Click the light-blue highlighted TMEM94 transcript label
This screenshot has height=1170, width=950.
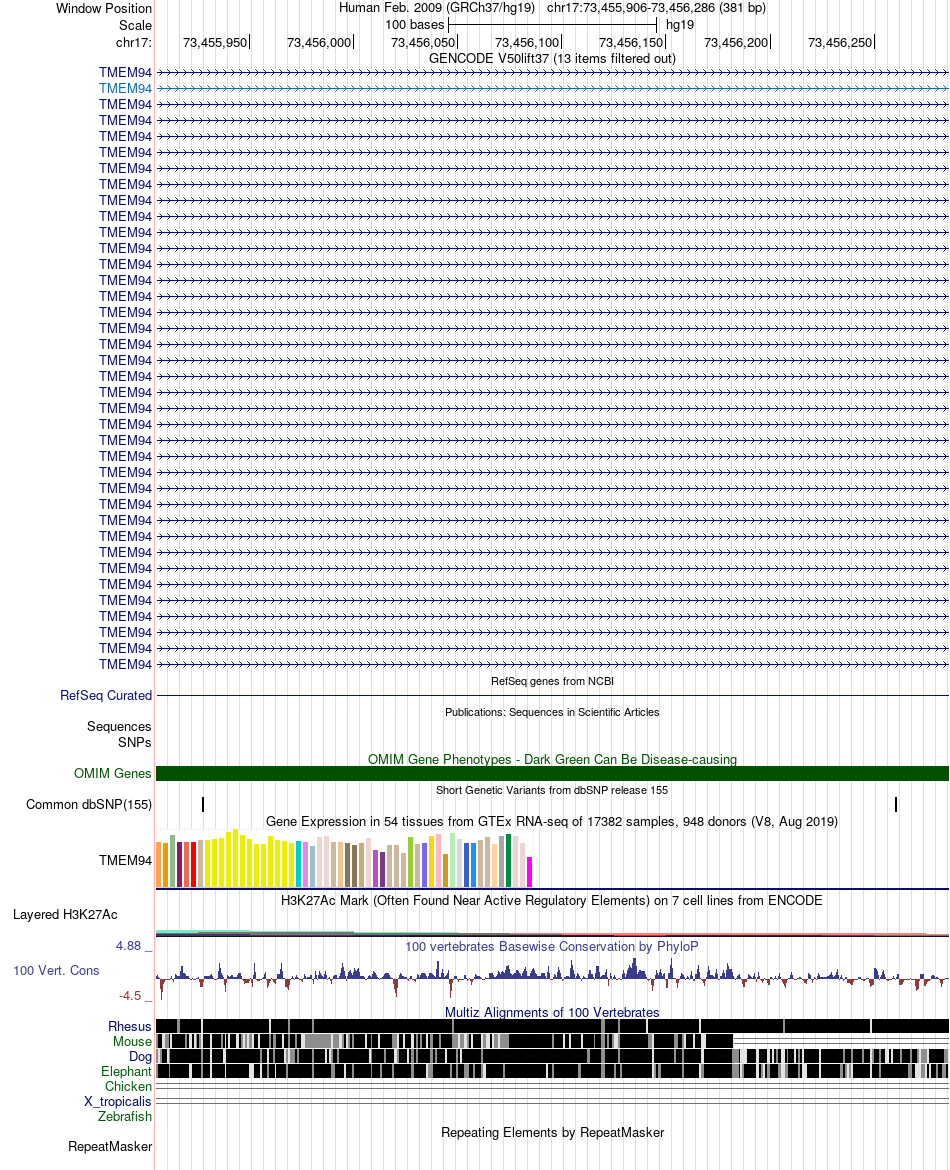click(x=125, y=88)
